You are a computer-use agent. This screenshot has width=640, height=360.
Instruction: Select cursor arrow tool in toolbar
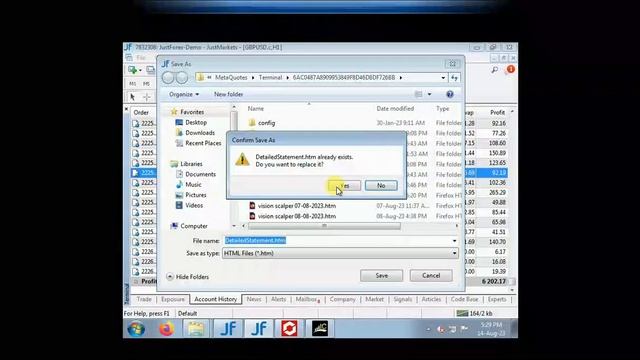tap(132, 97)
